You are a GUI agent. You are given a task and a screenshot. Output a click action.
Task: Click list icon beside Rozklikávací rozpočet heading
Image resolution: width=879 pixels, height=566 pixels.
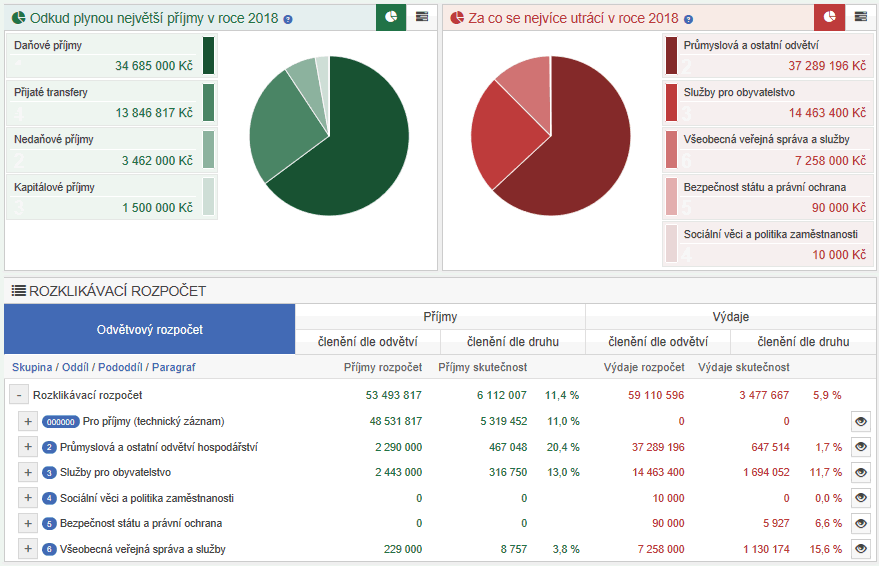[18, 291]
